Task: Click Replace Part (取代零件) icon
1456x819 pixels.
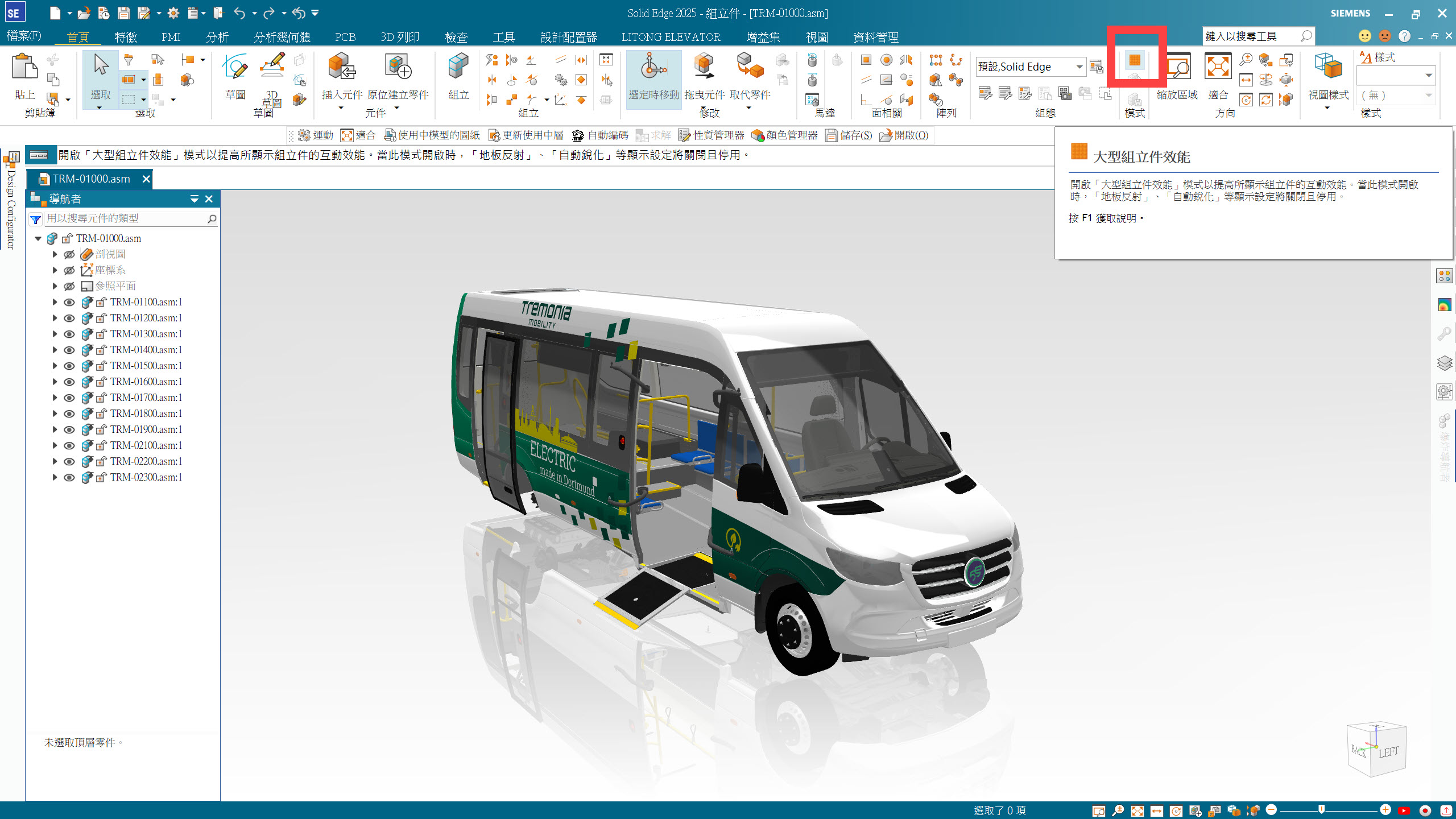Action: 750,66
